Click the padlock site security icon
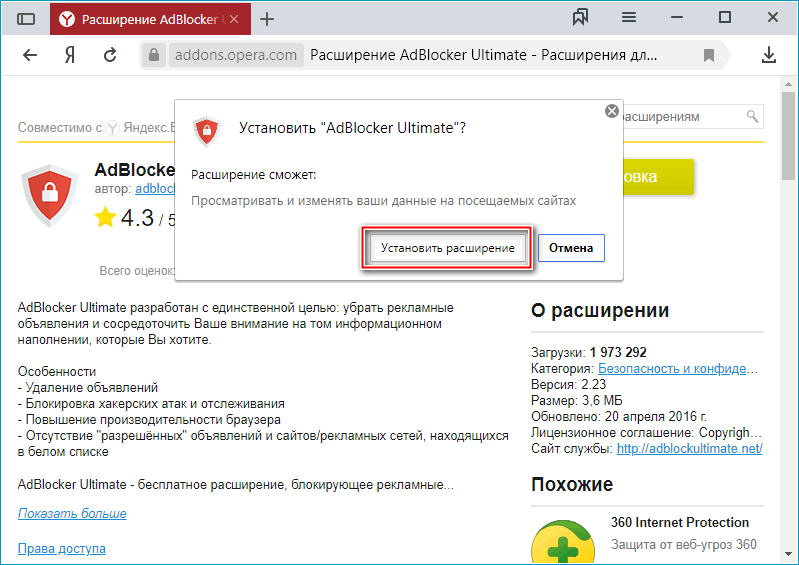 click(152, 55)
